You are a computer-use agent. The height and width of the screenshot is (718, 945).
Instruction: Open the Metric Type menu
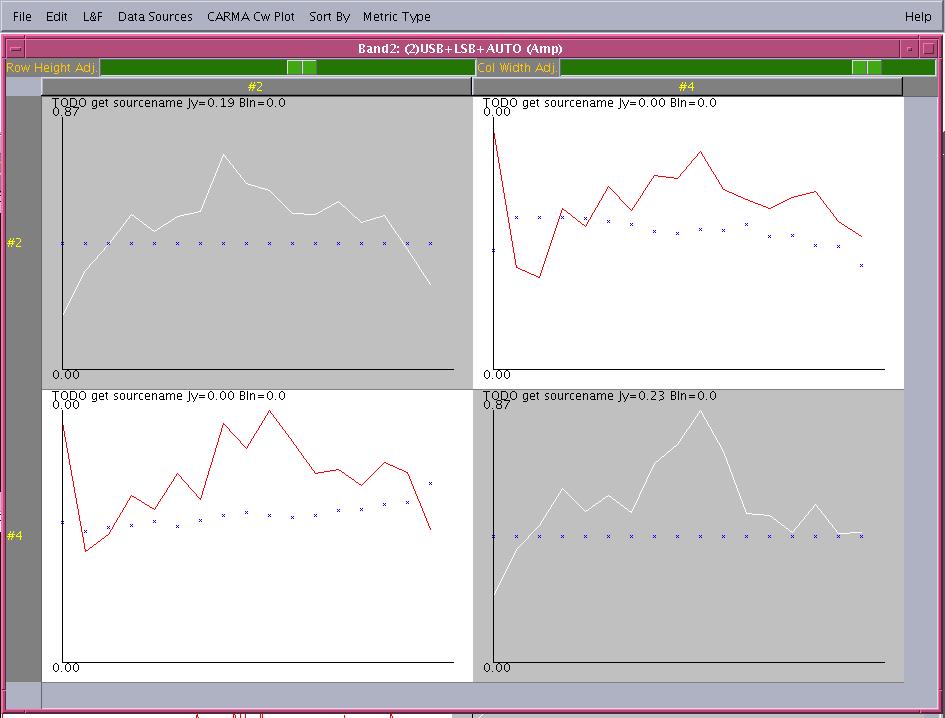[397, 17]
